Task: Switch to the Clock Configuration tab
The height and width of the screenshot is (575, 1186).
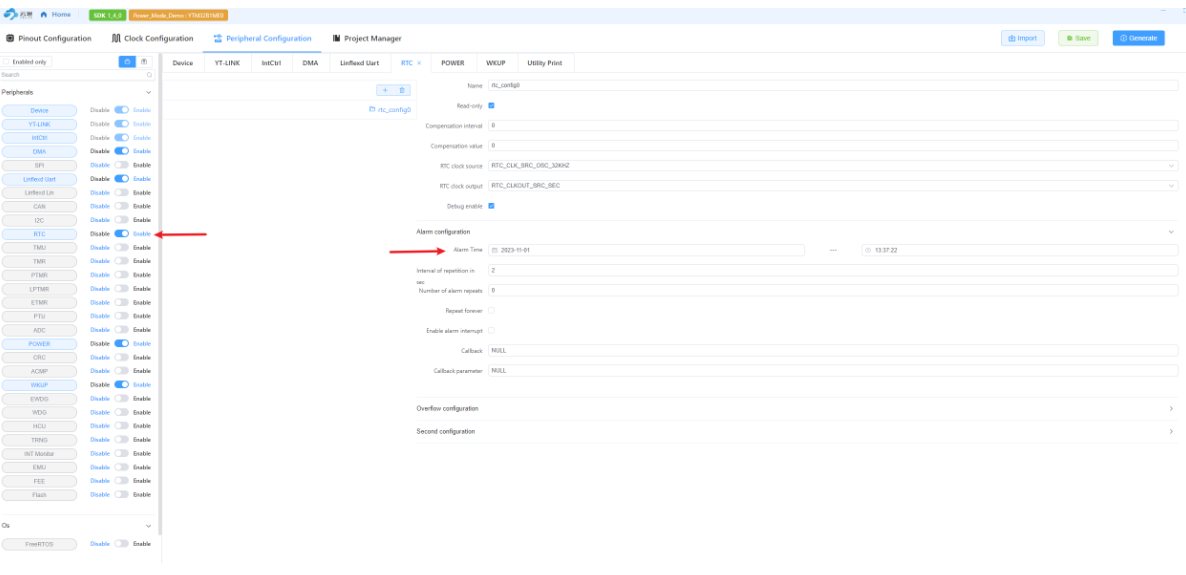Action: [x=152, y=38]
